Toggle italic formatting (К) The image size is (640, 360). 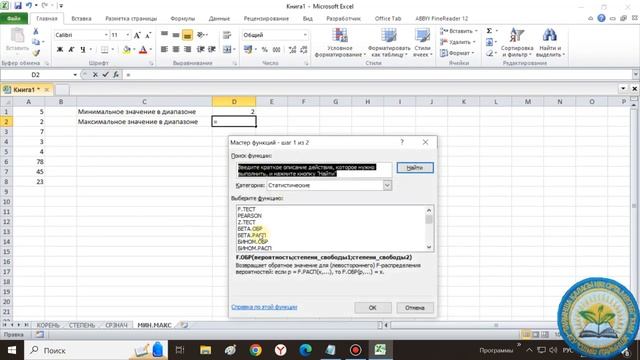pyautogui.click(x=71, y=49)
